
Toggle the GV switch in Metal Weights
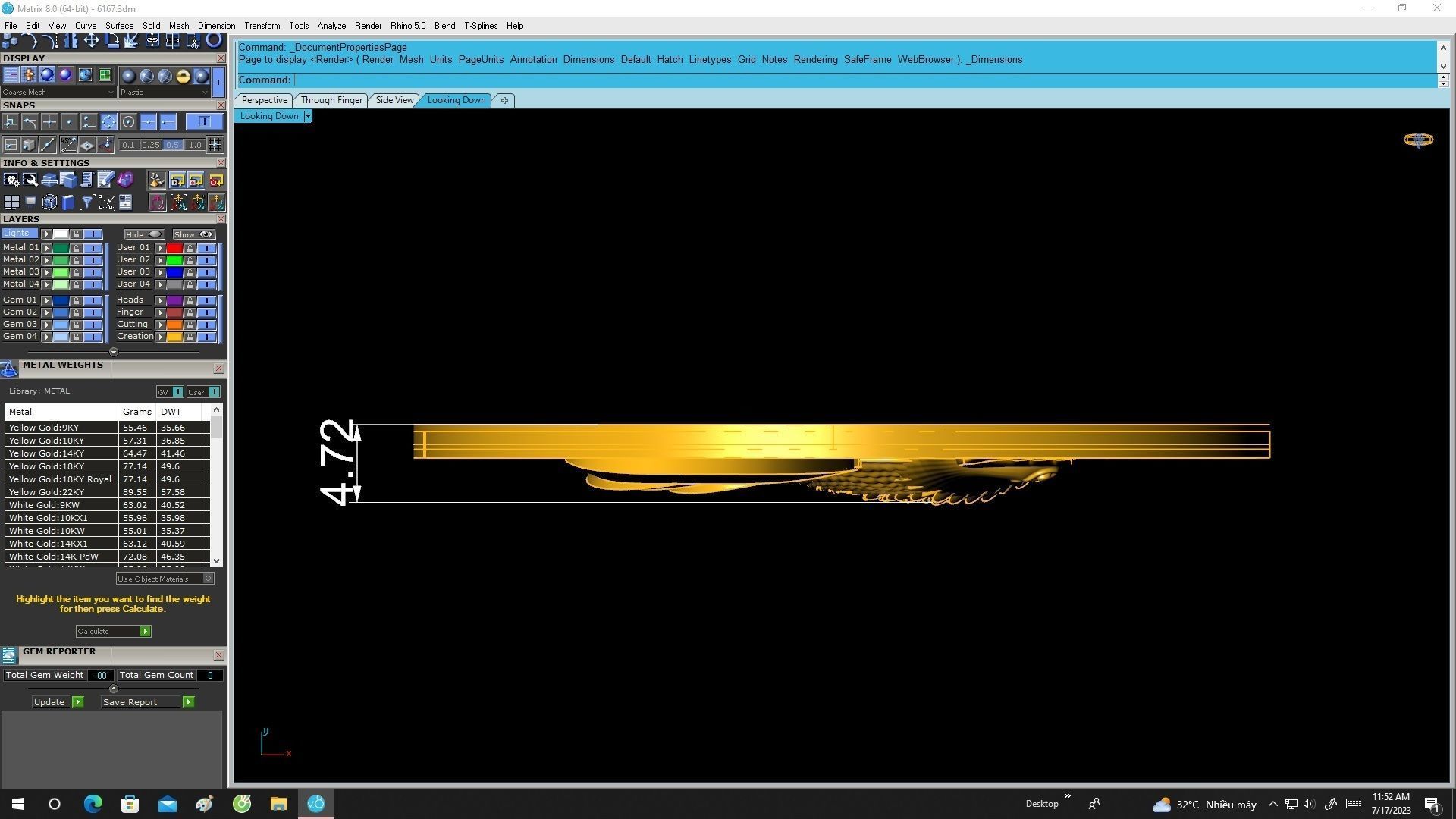177,392
